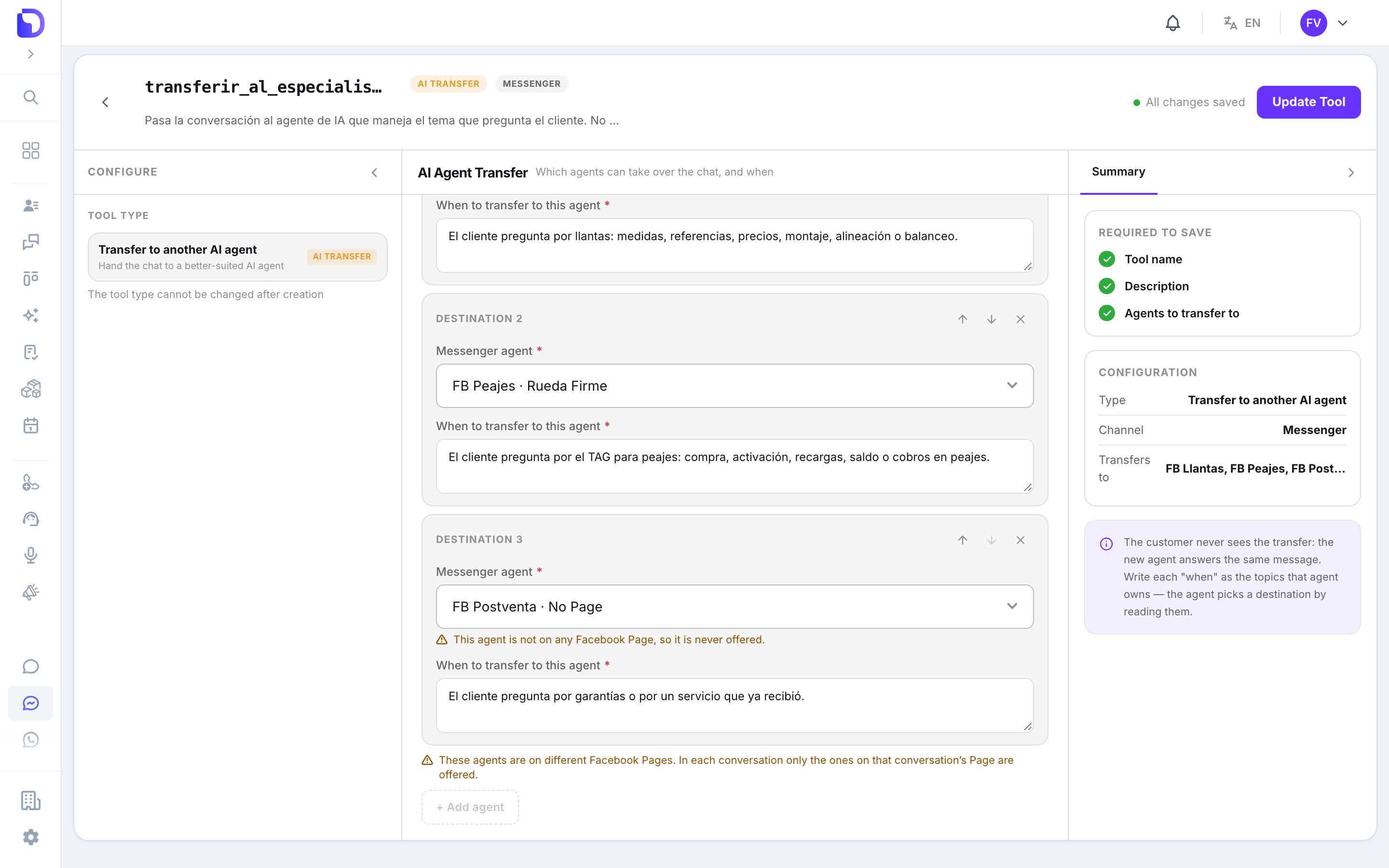Click the MESSENGER badge
Viewport: 1389px width, 868px height.
(x=531, y=84)
